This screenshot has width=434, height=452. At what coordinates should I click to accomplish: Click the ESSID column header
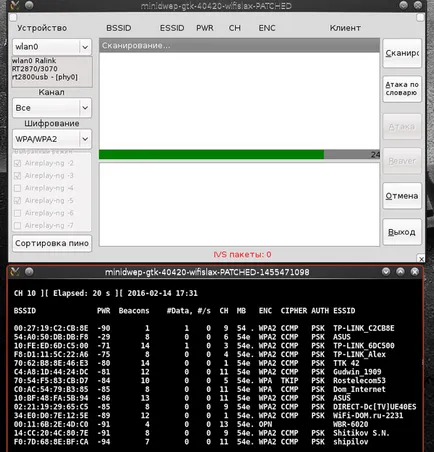pos(172,28)
